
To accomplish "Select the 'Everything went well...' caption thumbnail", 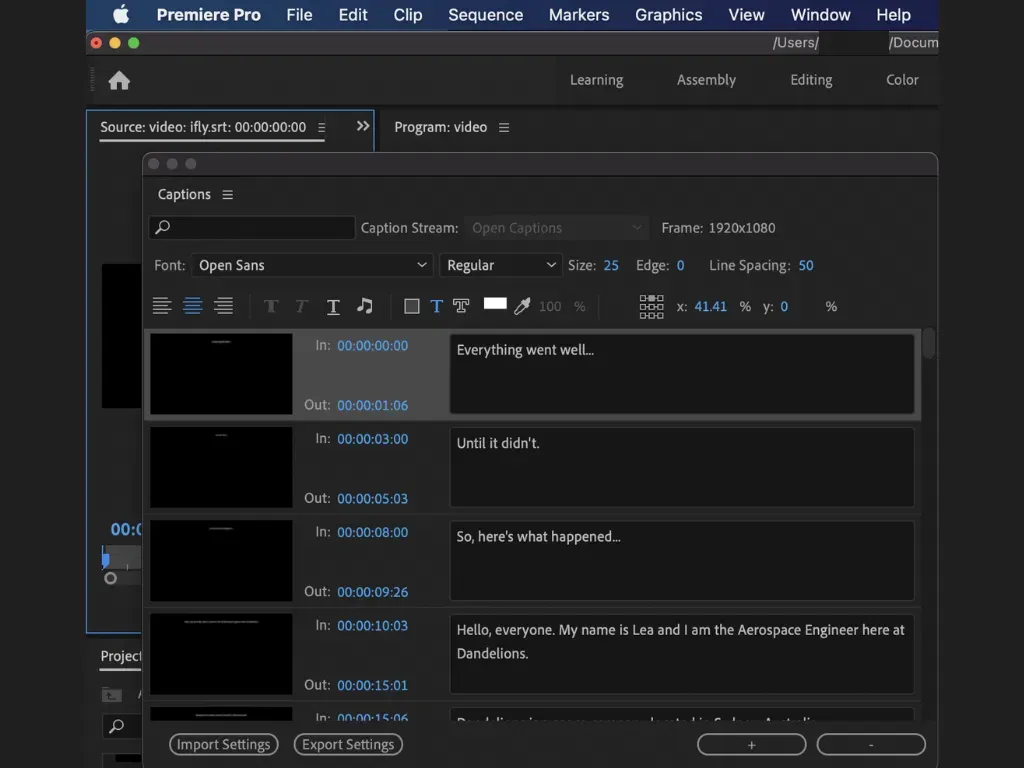I will tap(221, 374).
